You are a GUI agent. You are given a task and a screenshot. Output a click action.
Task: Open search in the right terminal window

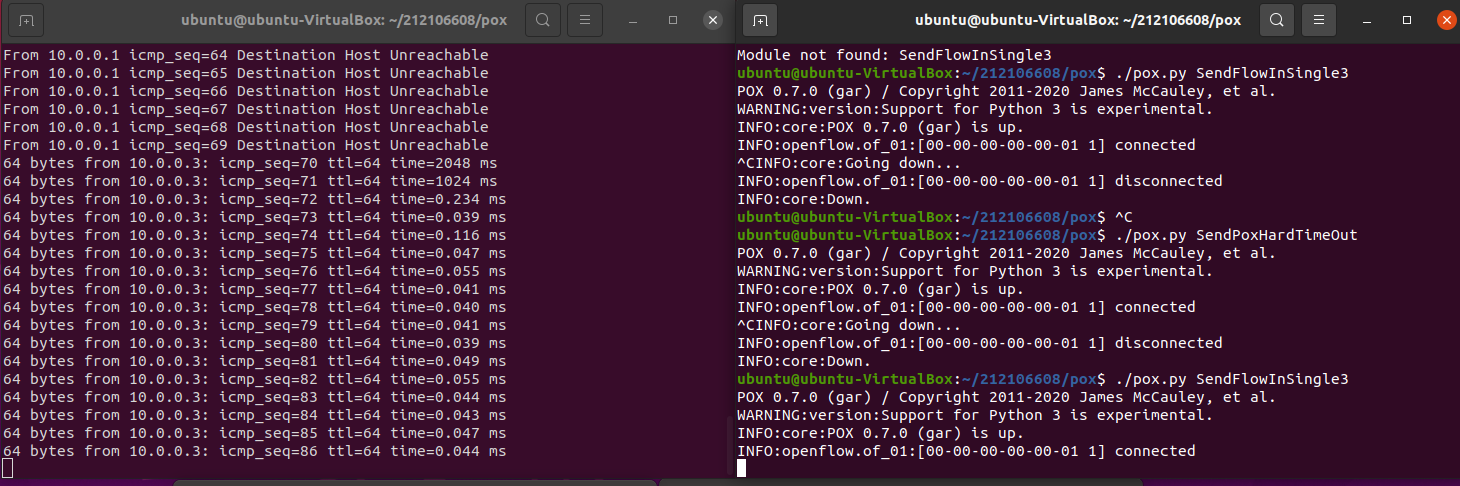pos(1277,20)
